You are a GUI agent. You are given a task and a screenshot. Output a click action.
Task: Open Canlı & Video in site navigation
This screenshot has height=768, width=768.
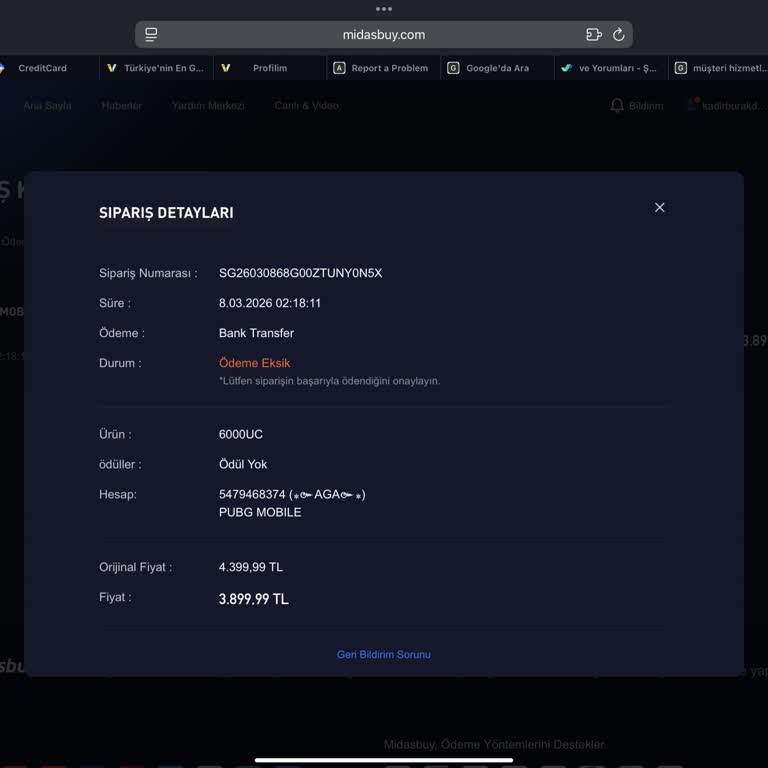tap(307, 106)
